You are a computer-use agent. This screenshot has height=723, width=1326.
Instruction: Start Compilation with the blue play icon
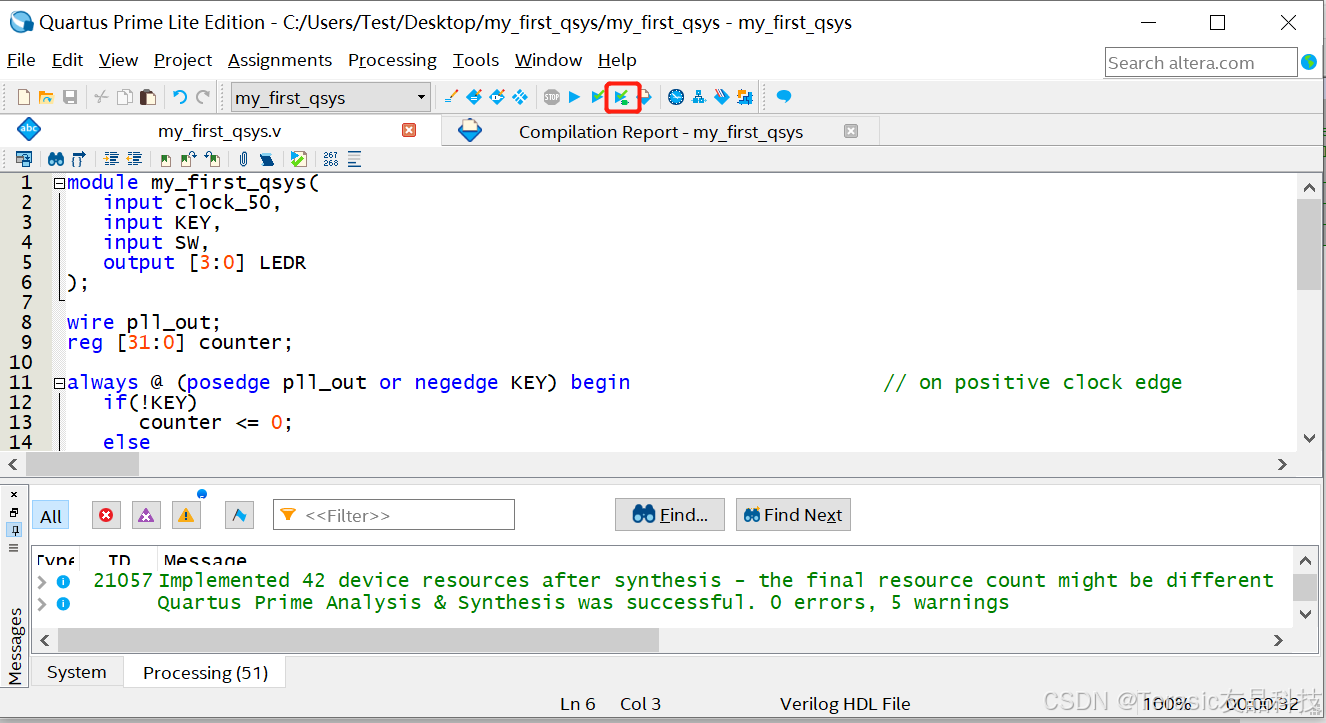574,97
